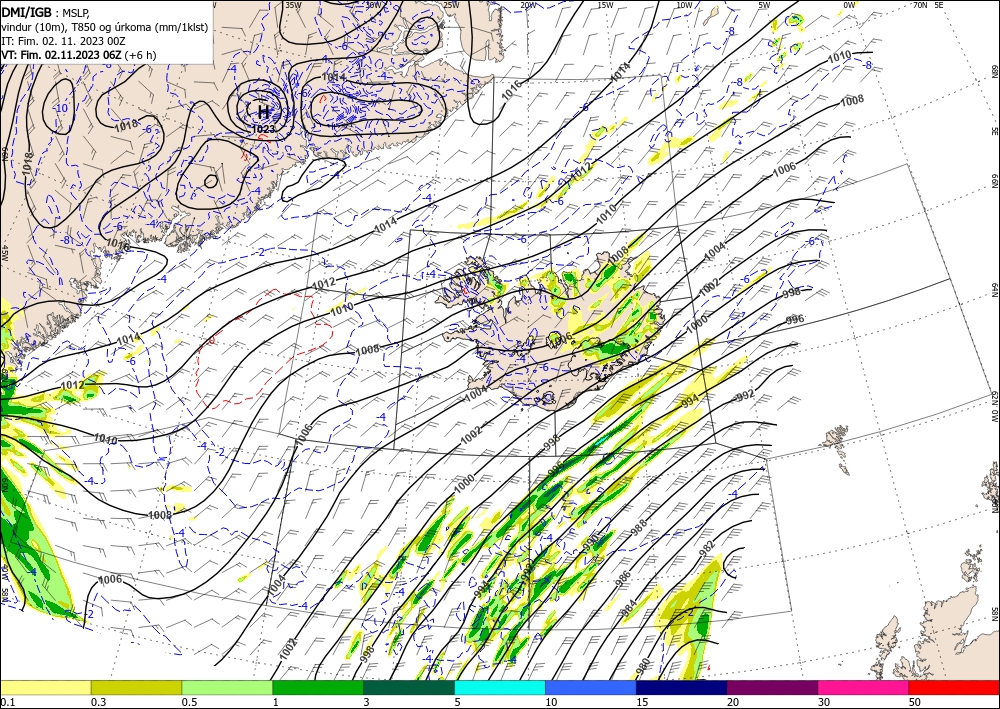Click the 'DMI/IGB : MSLP,' title text

pos(46,12)
